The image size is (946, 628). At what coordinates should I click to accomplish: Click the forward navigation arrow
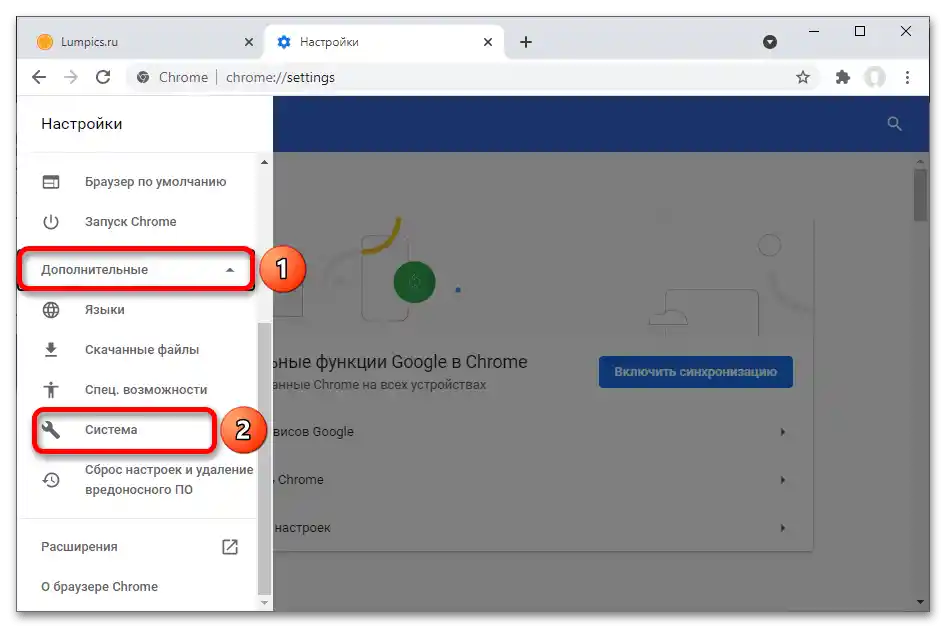click(71, 77)
